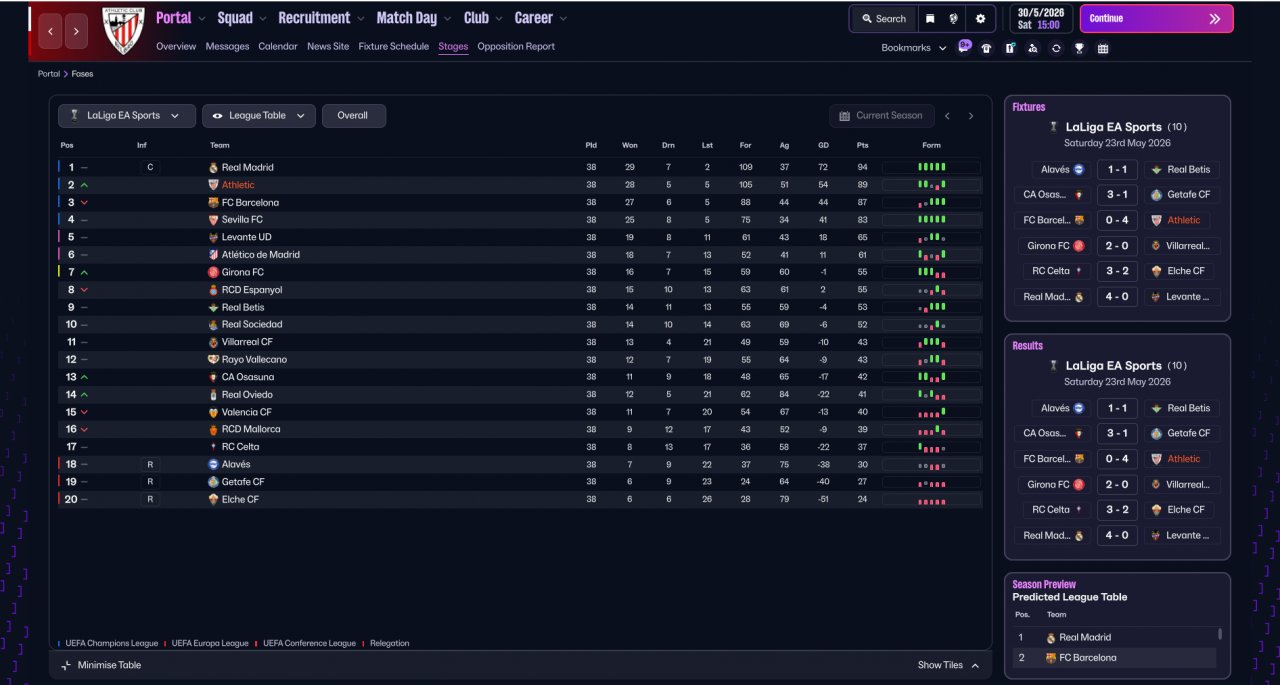Click the 3 - 2 score in Results panel
The height and width of the screenshot is (685, 1280).
1117,509
